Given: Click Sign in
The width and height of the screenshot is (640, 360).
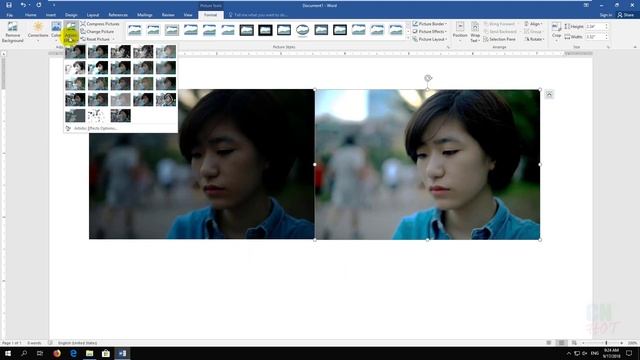Looking at the screenshot, I should 606,15.
